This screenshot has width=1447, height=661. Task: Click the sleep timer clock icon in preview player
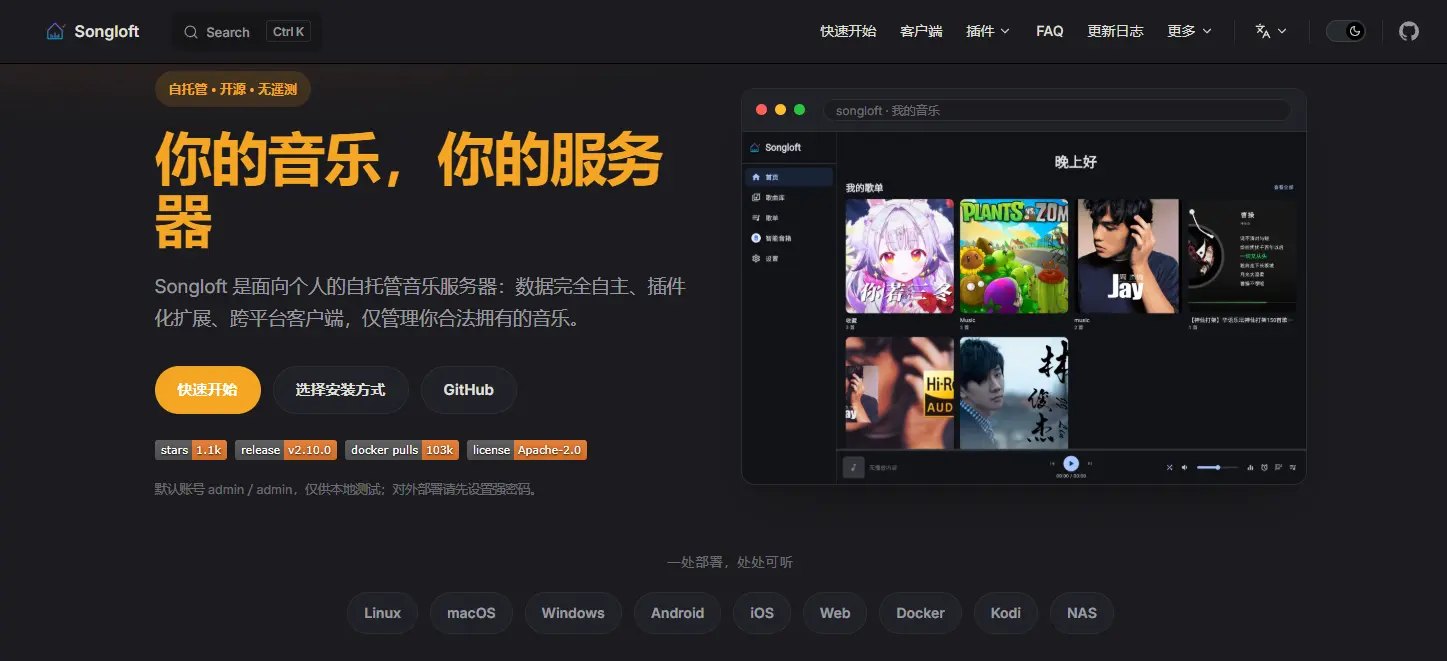(x=1264, y=467)
